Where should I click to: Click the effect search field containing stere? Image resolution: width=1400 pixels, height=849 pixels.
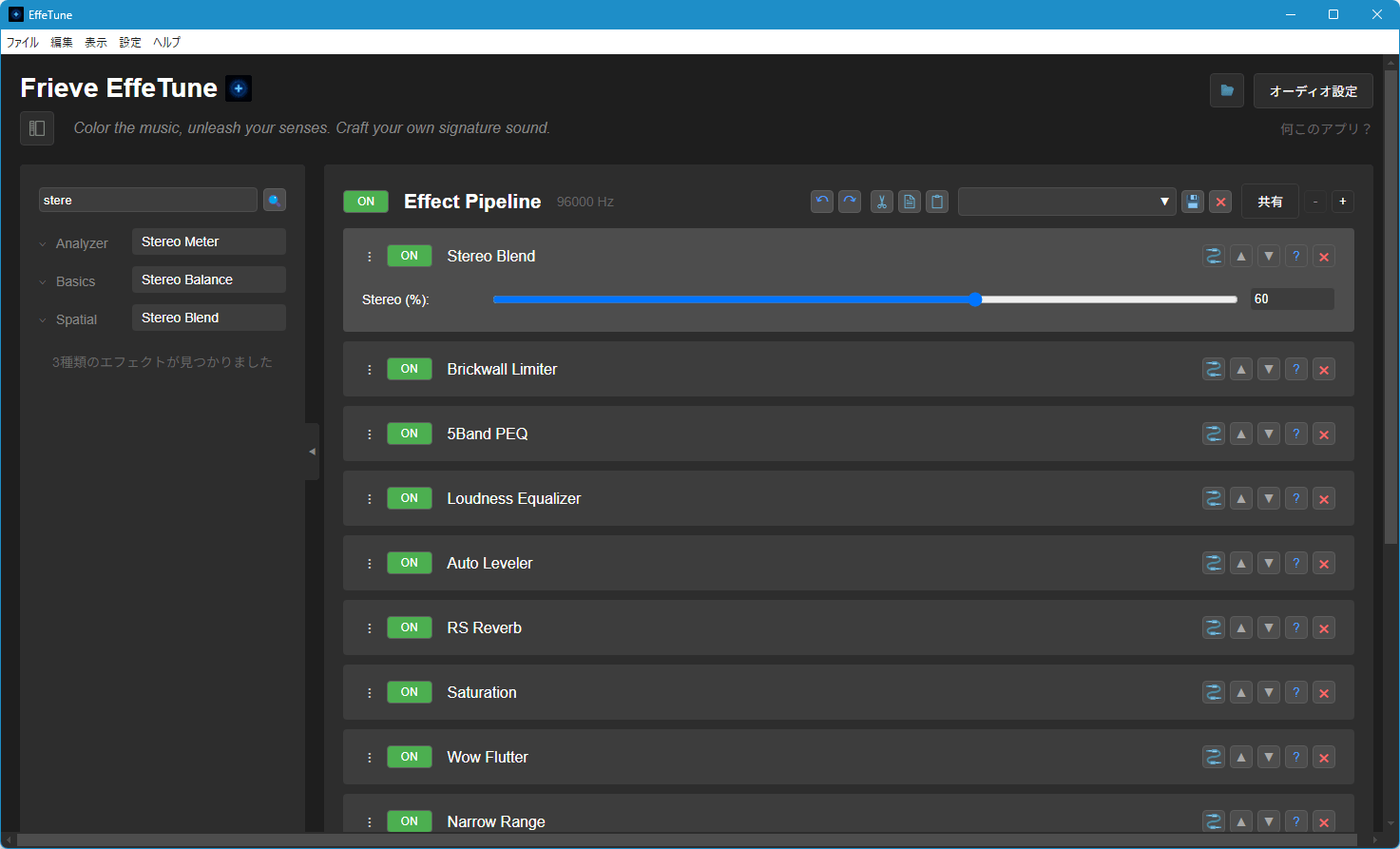click(148, 200)
